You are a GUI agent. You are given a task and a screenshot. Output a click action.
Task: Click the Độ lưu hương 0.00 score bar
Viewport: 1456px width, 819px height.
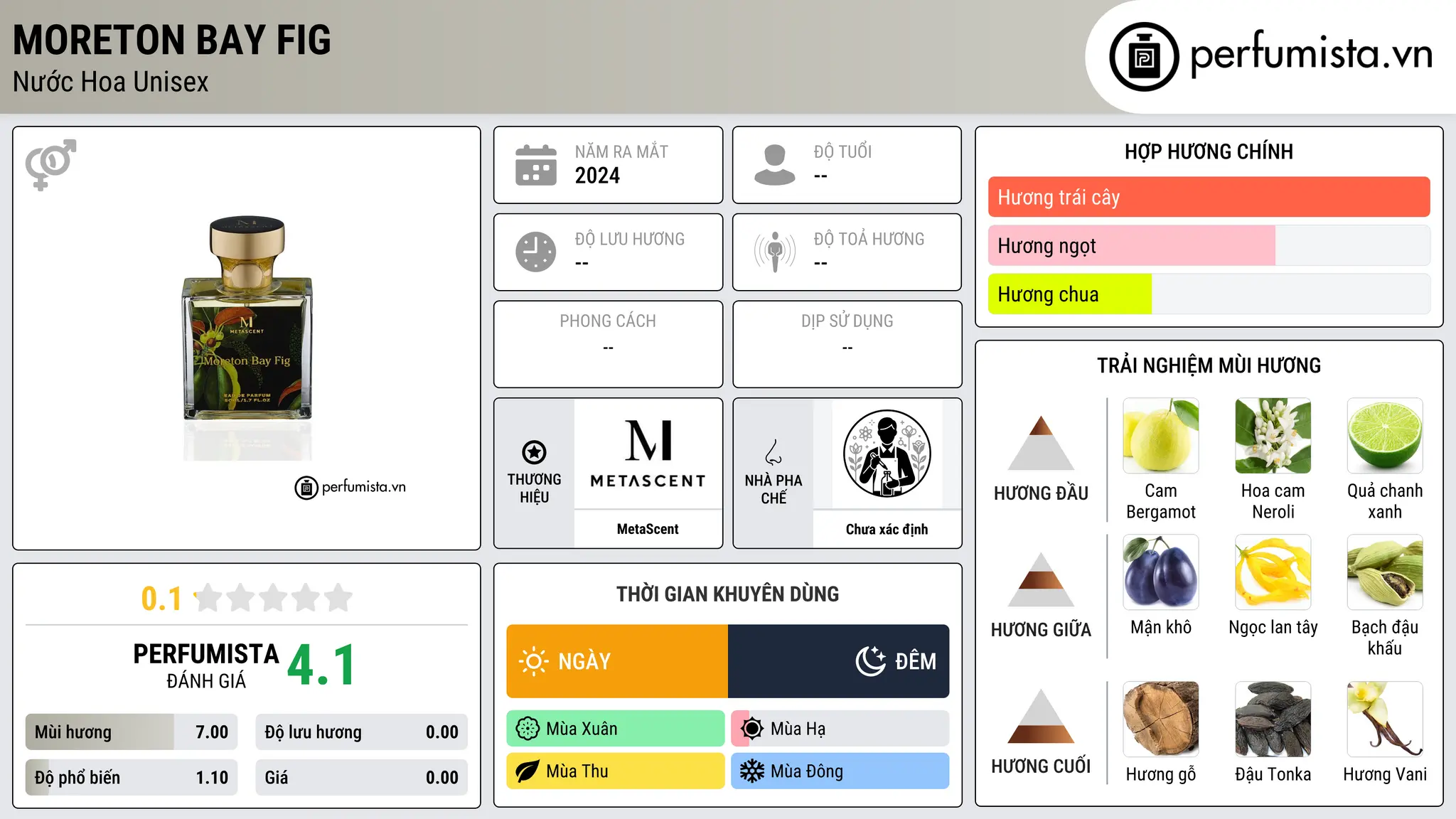pos(361,732)
